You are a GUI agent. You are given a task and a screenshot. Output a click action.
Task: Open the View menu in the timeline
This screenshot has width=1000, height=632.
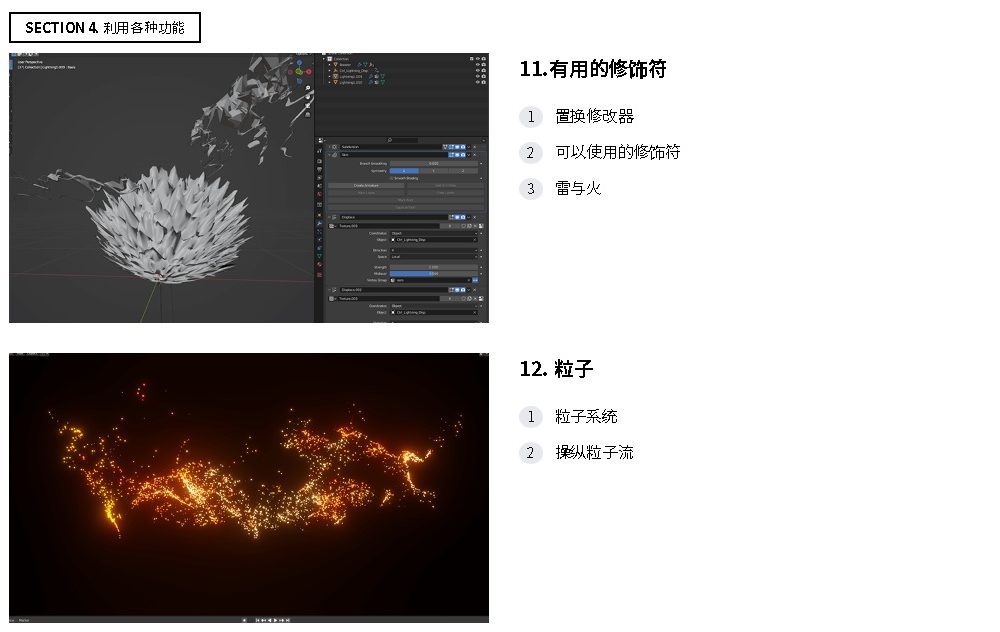(12, 620)
